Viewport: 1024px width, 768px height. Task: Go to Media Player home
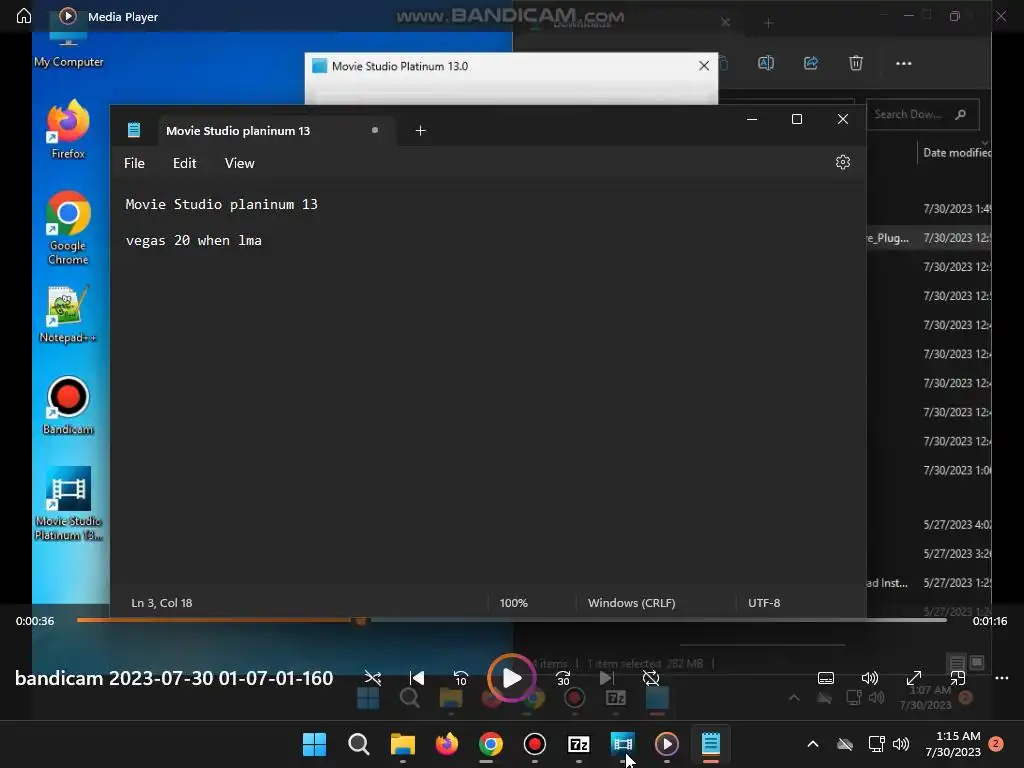point(24,16)
